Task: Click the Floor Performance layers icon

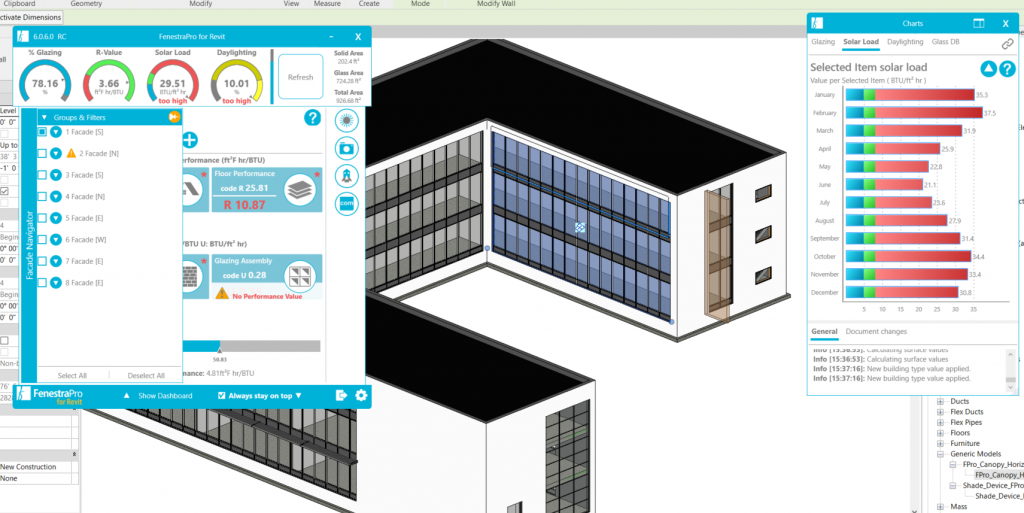Action: 300,190
